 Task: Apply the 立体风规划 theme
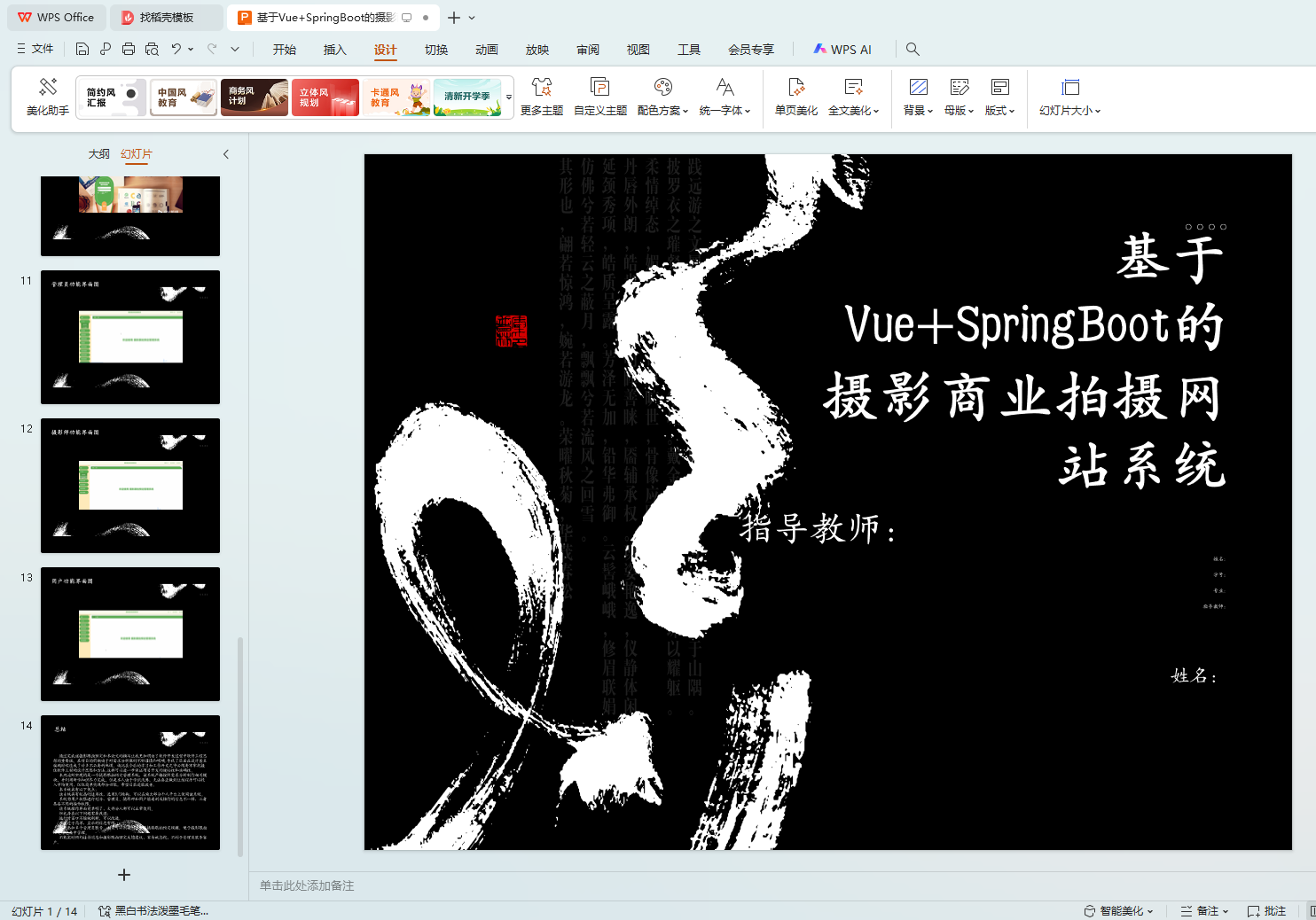tap(325, 97)
